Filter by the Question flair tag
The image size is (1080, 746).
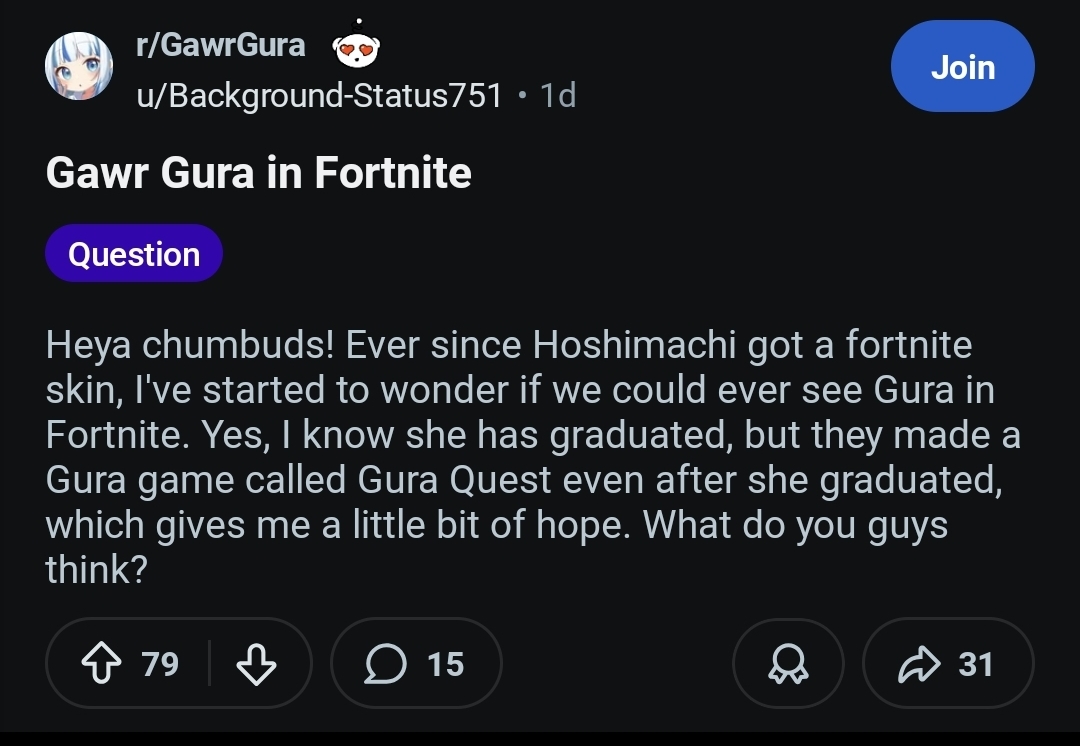coord(134,254)
